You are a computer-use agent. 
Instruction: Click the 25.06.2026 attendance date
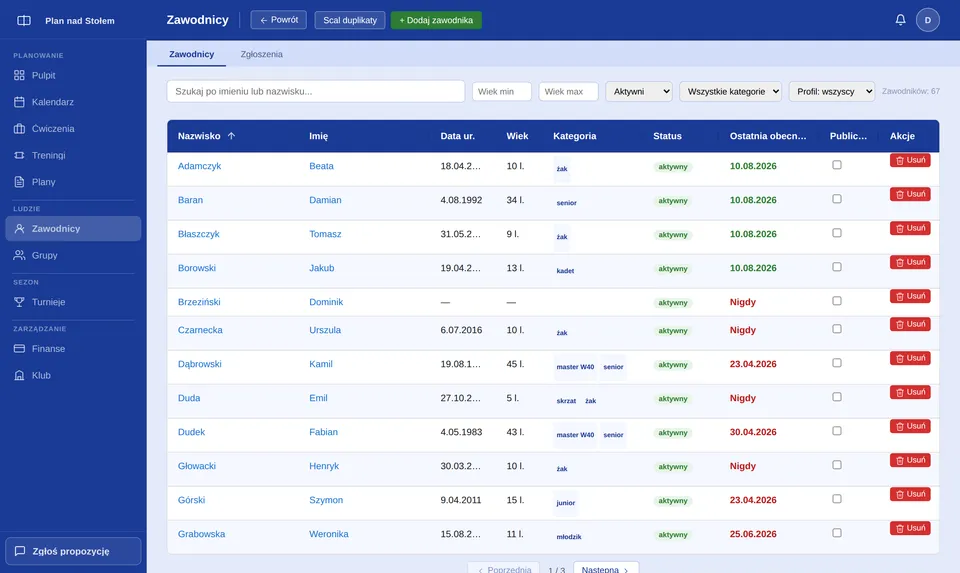point(753,534)
